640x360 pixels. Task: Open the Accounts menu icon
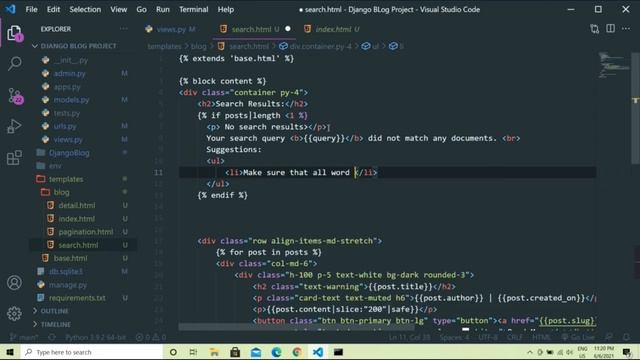[x=14, y=282]
